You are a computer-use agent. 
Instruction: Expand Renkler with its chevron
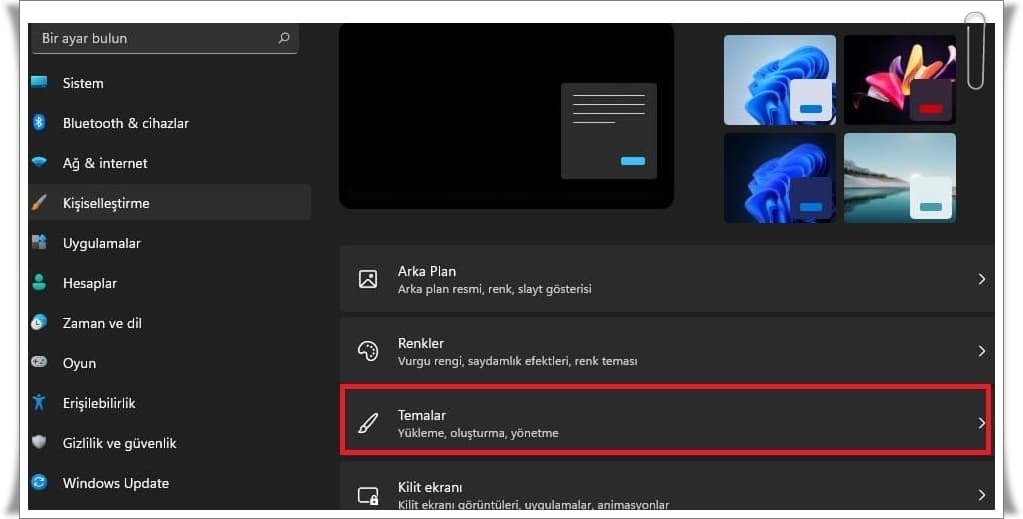click(981, 351)
